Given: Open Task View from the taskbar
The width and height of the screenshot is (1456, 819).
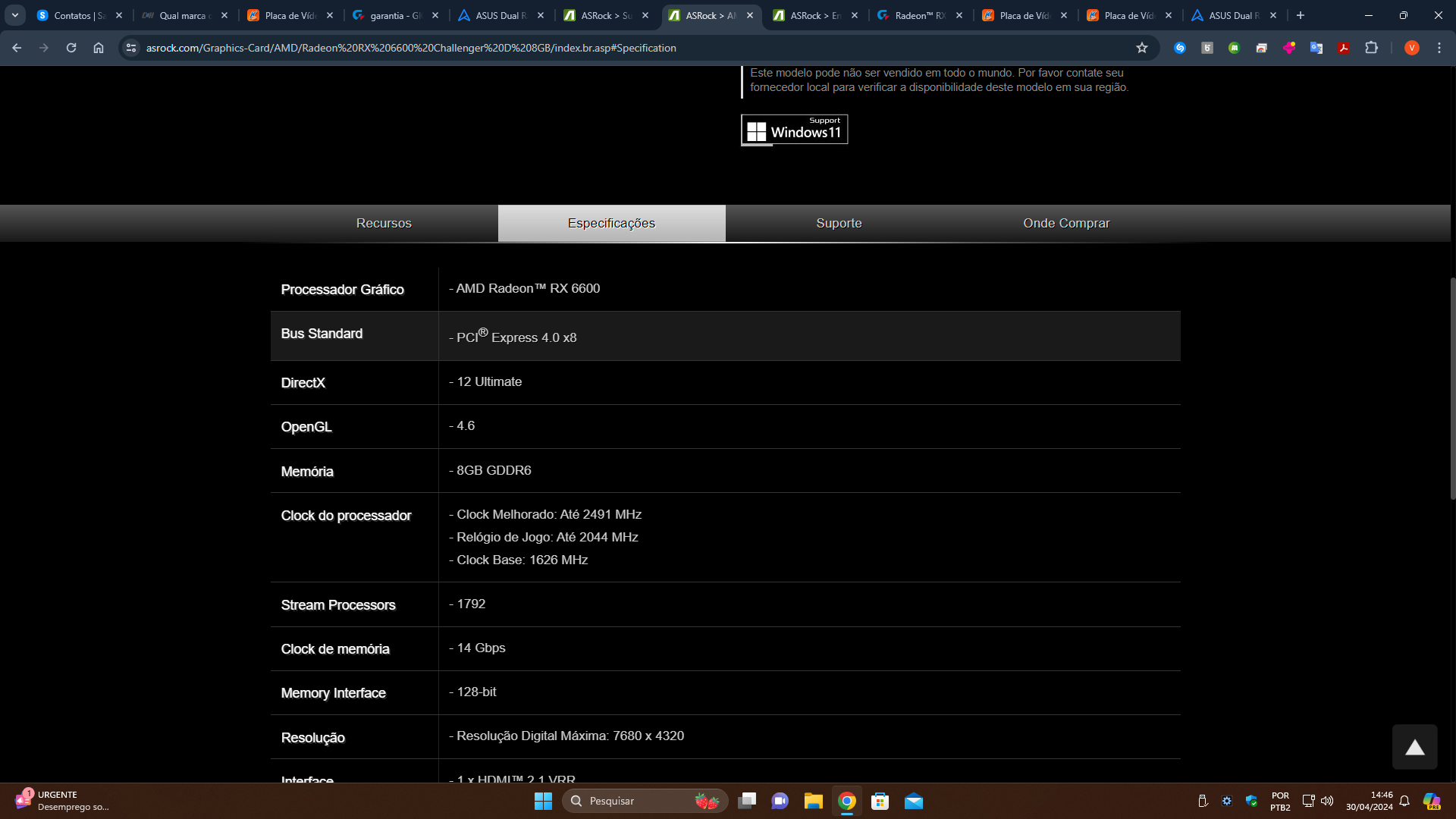Looking at the screenshot, I should [747, 801].
